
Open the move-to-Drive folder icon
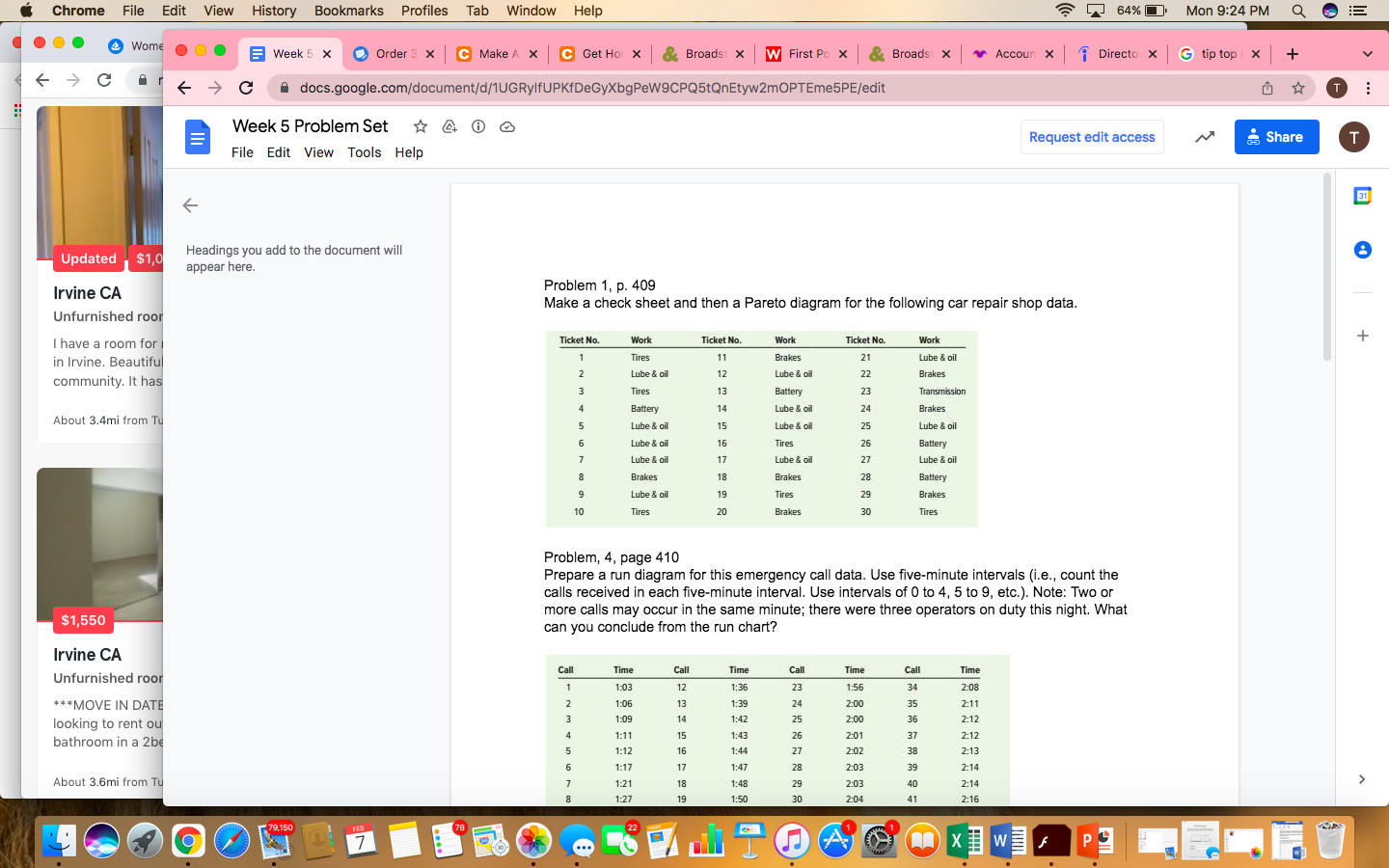pos(449,126)
